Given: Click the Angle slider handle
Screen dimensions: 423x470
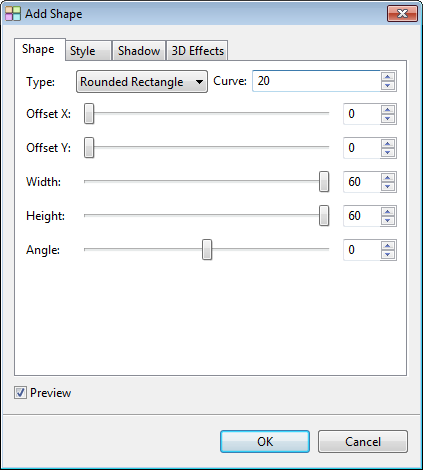Looking at the screenshot, I should pos(207,249).
